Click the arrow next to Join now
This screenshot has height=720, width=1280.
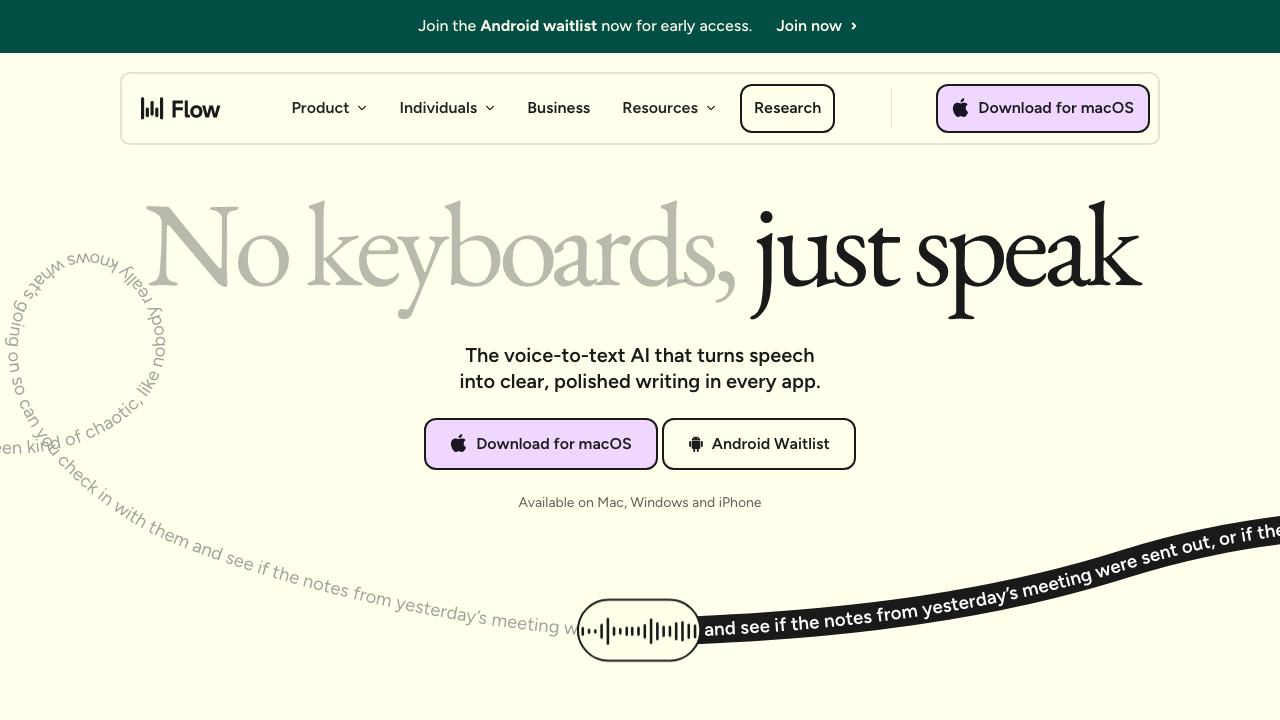[x=853, y=26]
